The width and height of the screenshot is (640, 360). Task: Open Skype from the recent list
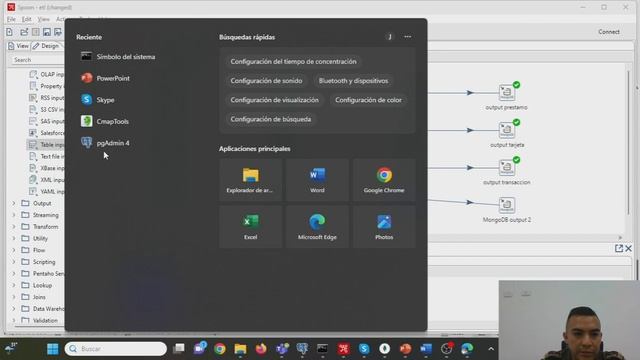(x=98, y=100)
